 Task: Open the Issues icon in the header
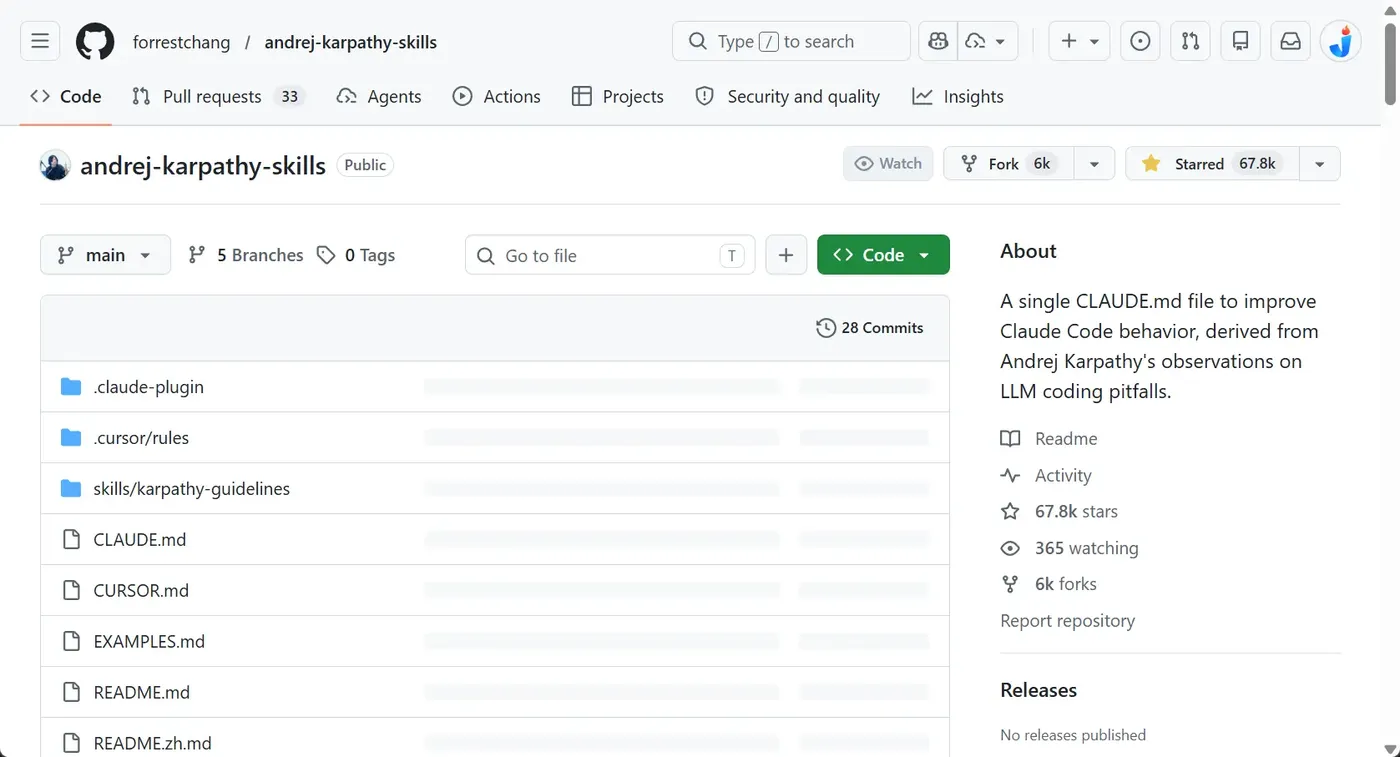pos(1140,41)
